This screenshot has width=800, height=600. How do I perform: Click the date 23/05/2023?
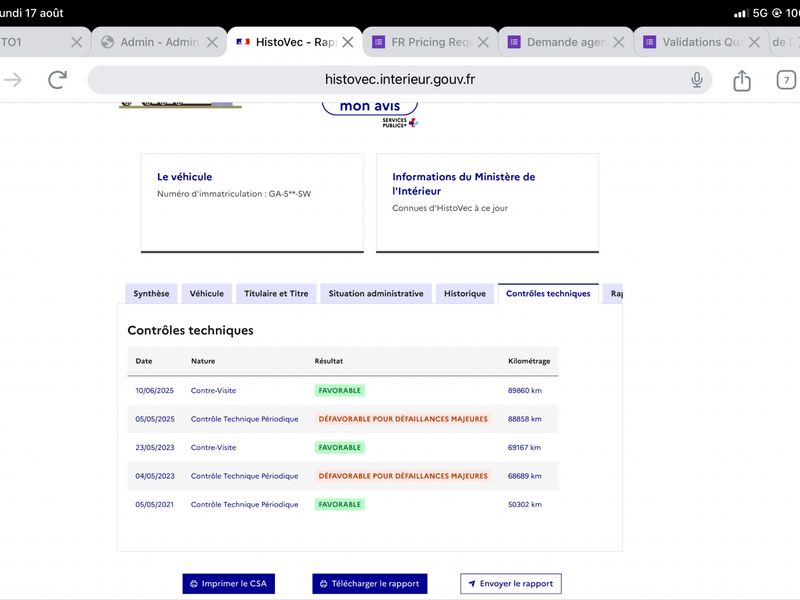coord(155,447)
